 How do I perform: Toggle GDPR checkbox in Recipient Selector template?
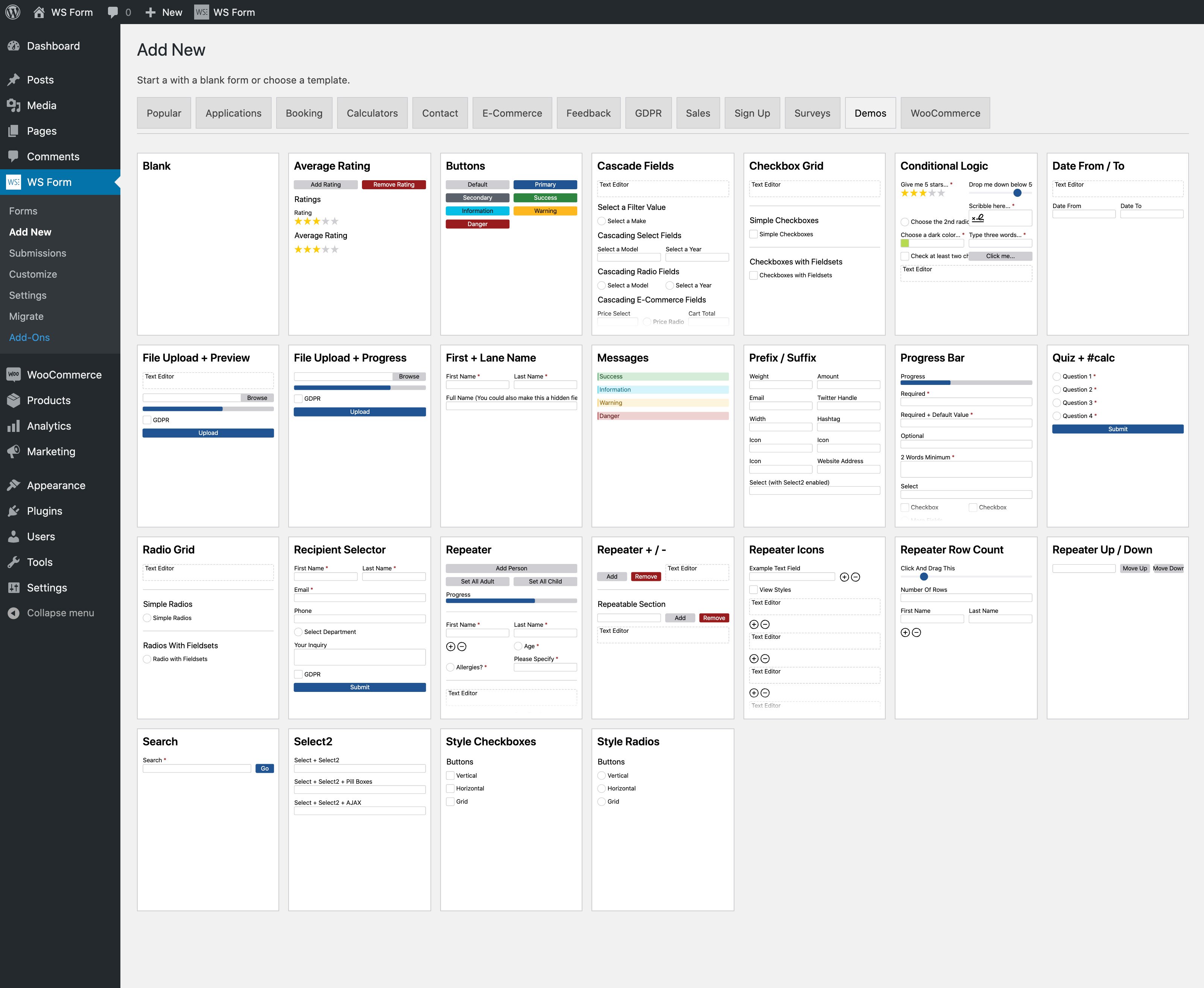tap(298, 675)
